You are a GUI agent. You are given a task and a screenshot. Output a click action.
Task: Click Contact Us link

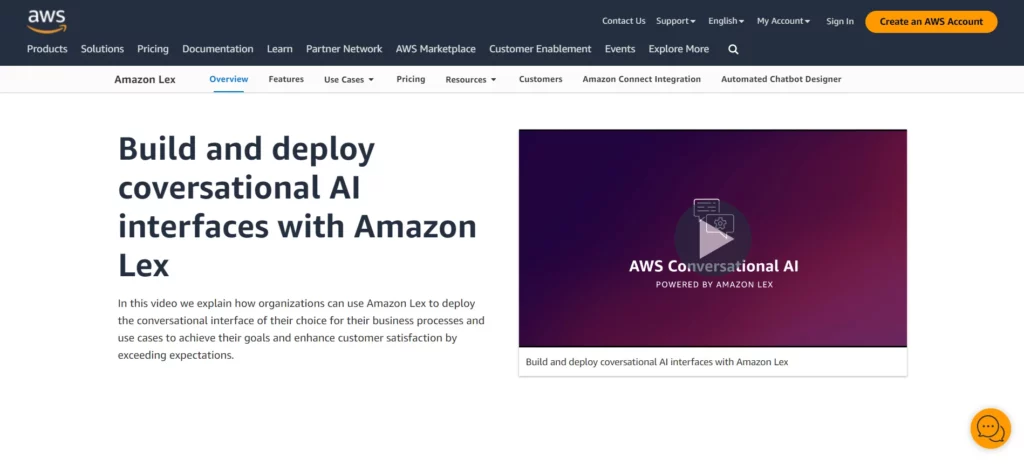click(623, 21)
